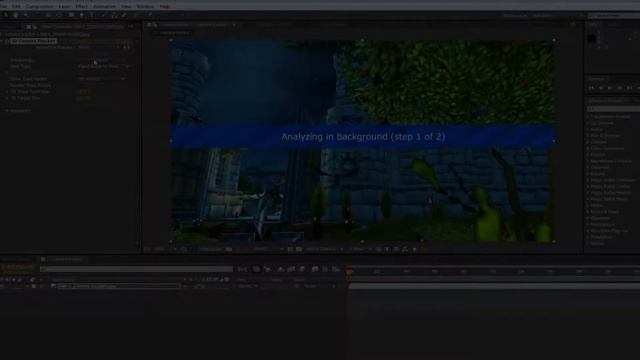Toggle the 3D Camera Tracker fx switch
The image size is (640, 360).
(7, 41)
